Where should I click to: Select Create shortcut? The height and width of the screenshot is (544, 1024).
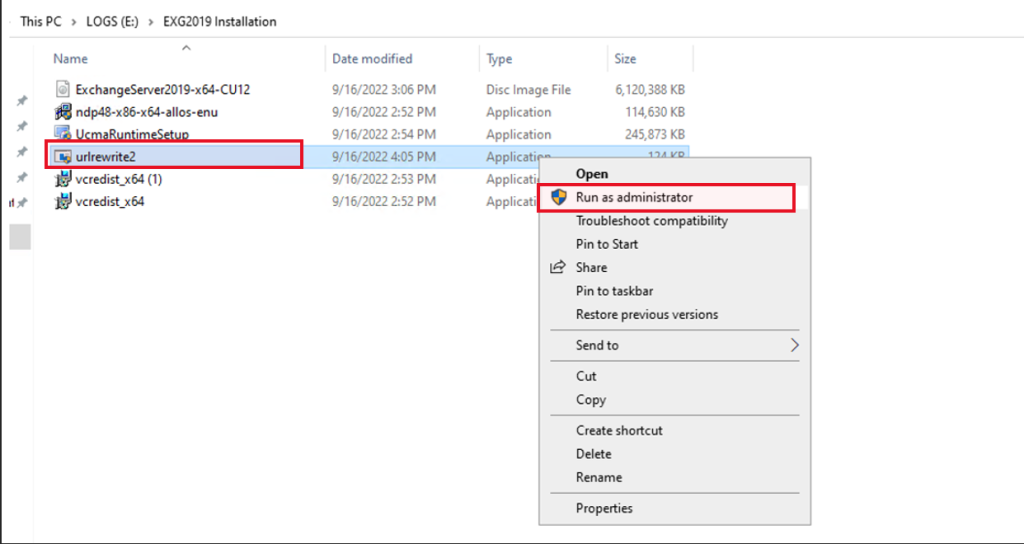tap(619, 430)
